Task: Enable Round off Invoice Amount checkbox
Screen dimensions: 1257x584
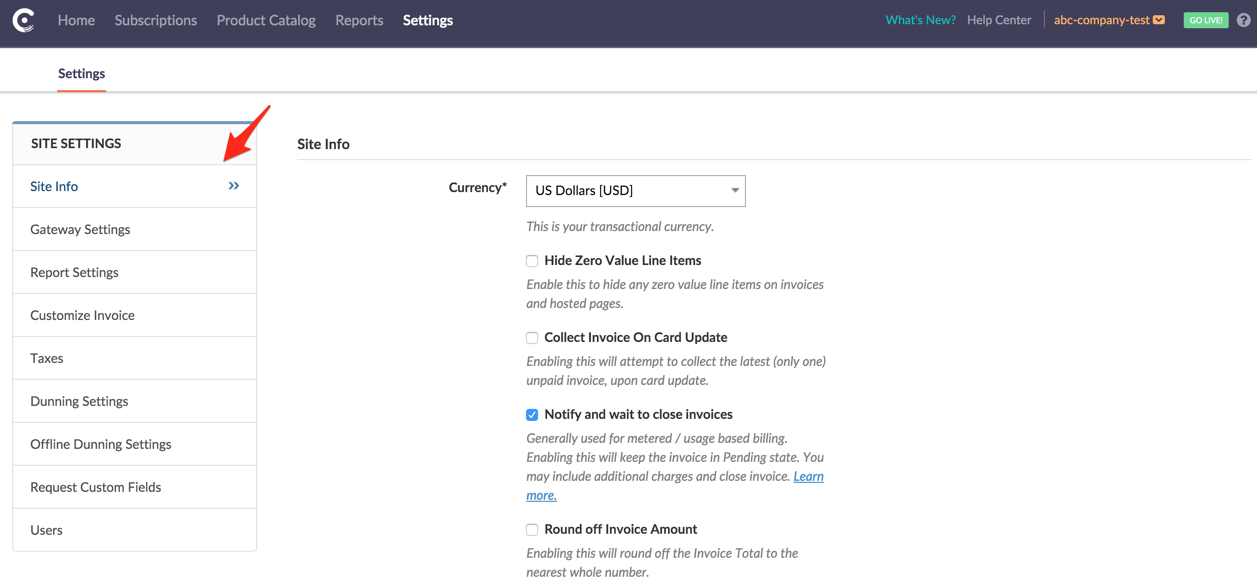Action: 532,530
